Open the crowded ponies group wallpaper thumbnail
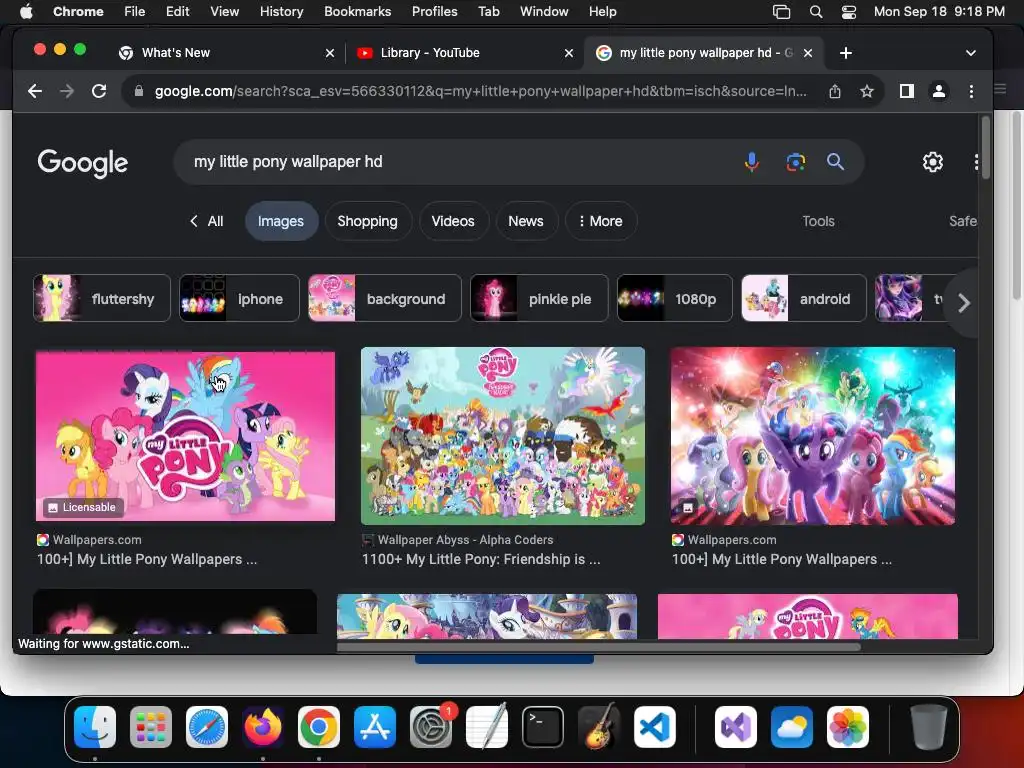The image size is (1024, 768). tap(503, 436)
